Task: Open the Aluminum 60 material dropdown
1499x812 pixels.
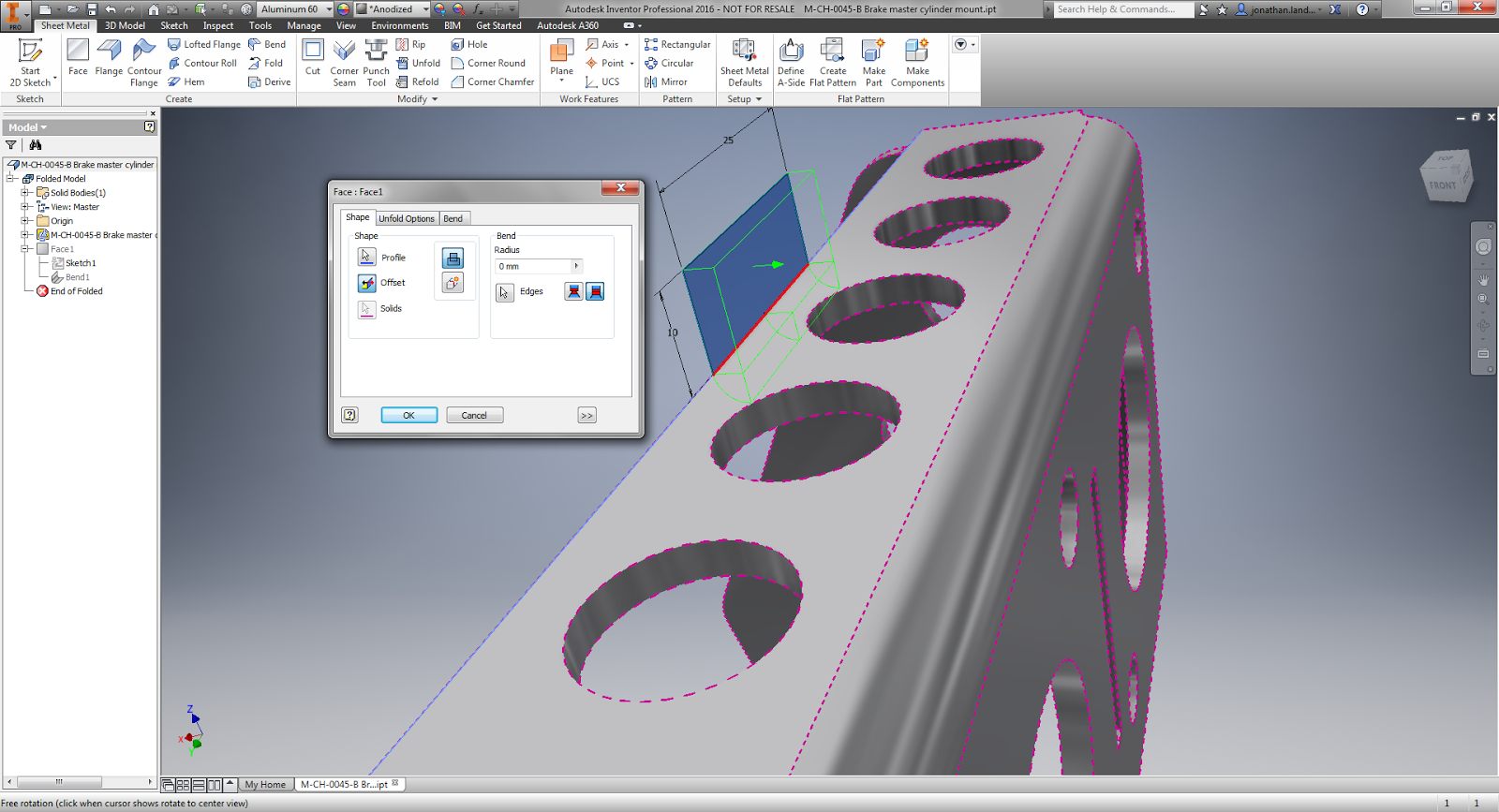Action: click(x=329, y=9)
